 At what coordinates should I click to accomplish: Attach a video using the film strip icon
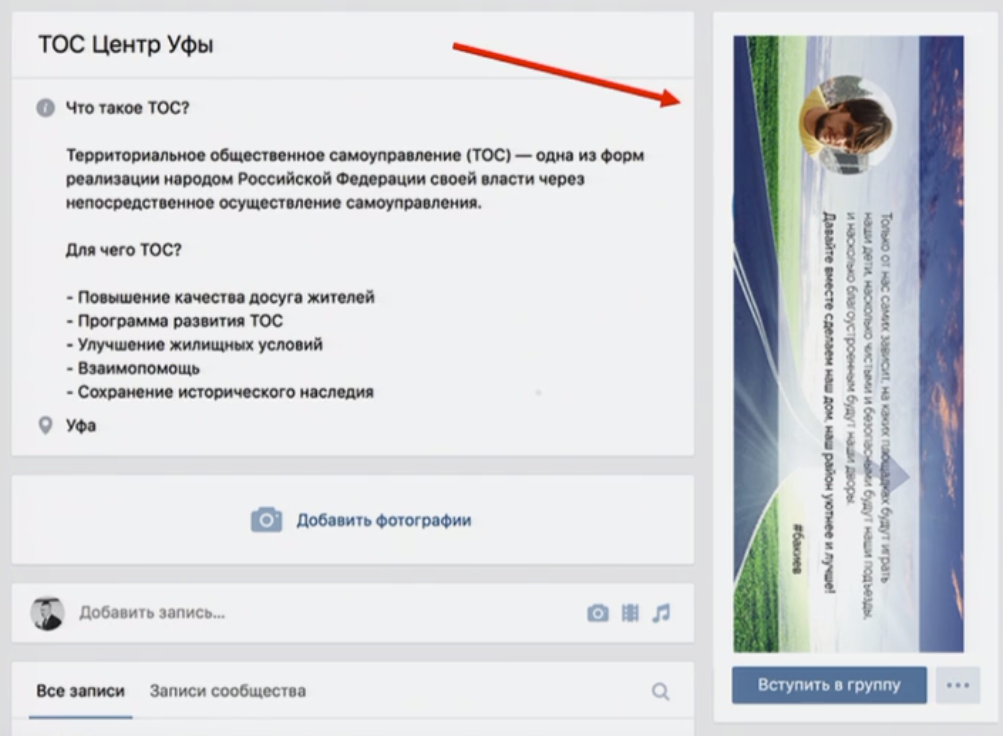[630, 613]
